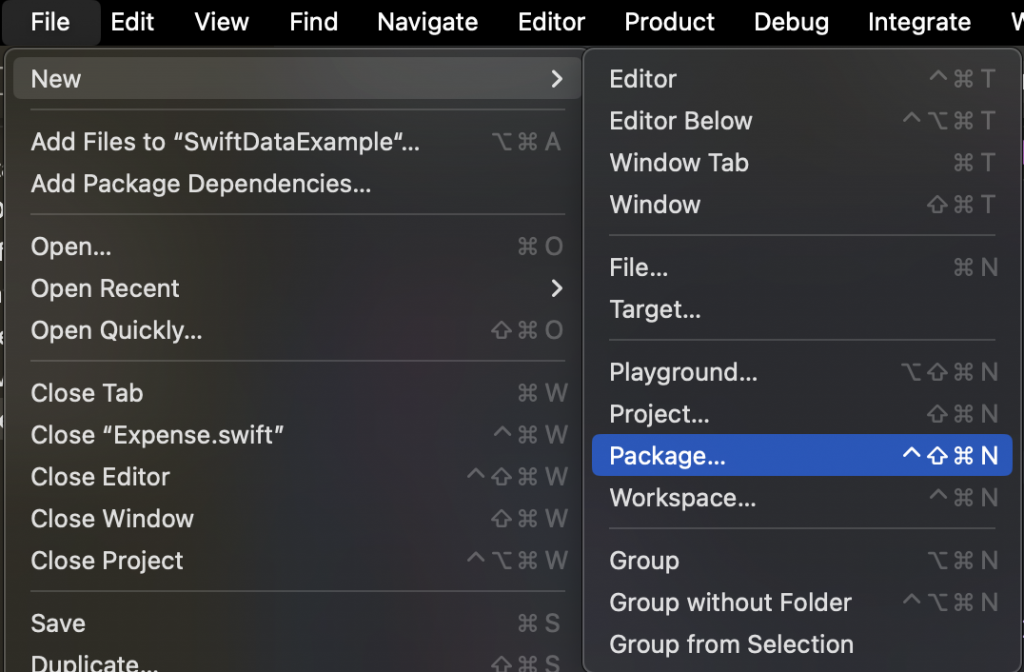Create a new Package…
Screen dimensions: 1024x672
[x=667, y=456]
